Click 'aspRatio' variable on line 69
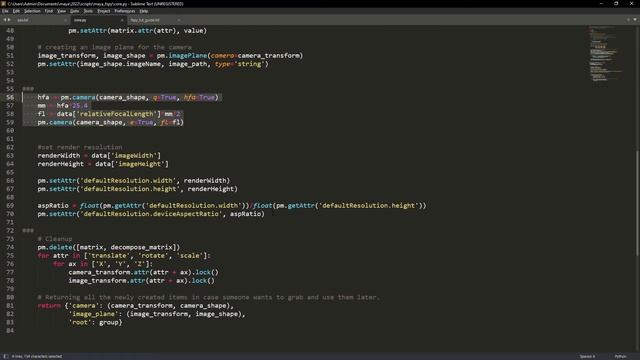The image size is (640, 360). tap(53, 205)
